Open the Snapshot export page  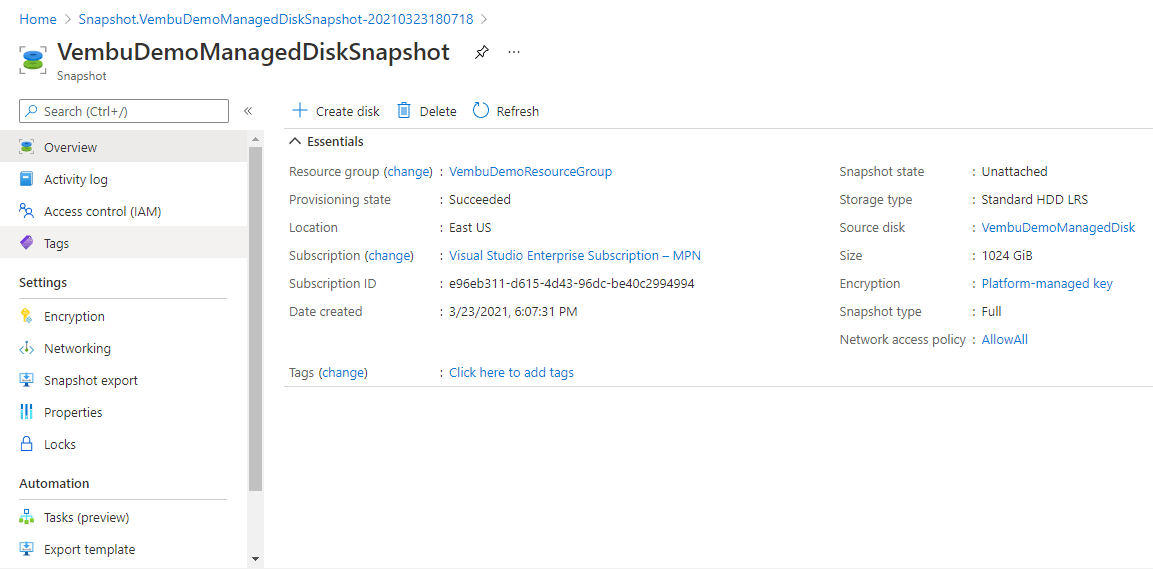click(x=124, y=380)
